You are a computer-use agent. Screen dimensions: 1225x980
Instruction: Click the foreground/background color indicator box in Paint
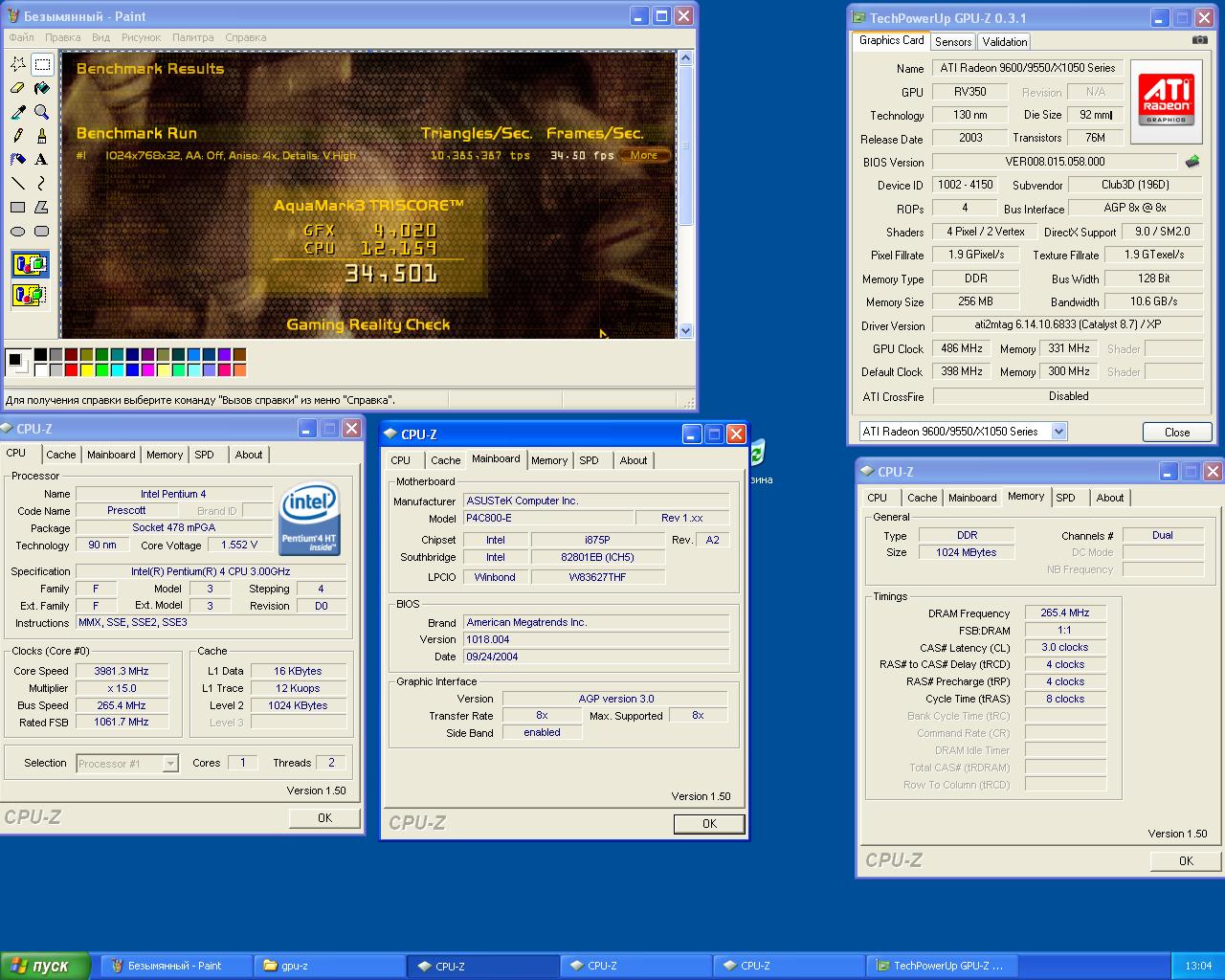click(17, 363)
